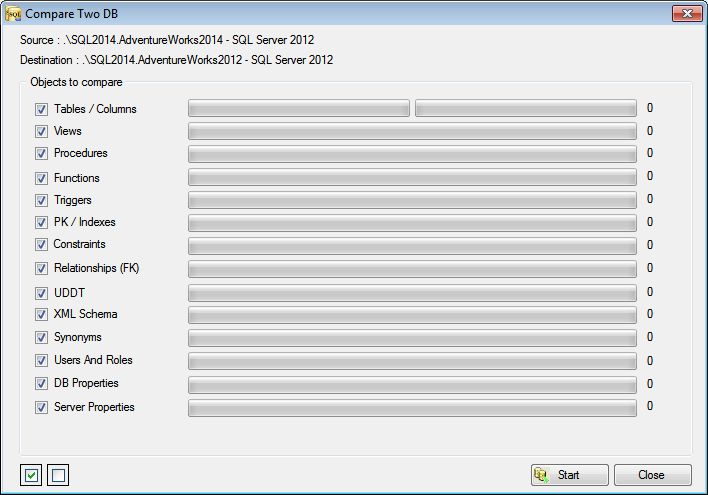Click the Constraints progress bar

(x=412, y=246)
